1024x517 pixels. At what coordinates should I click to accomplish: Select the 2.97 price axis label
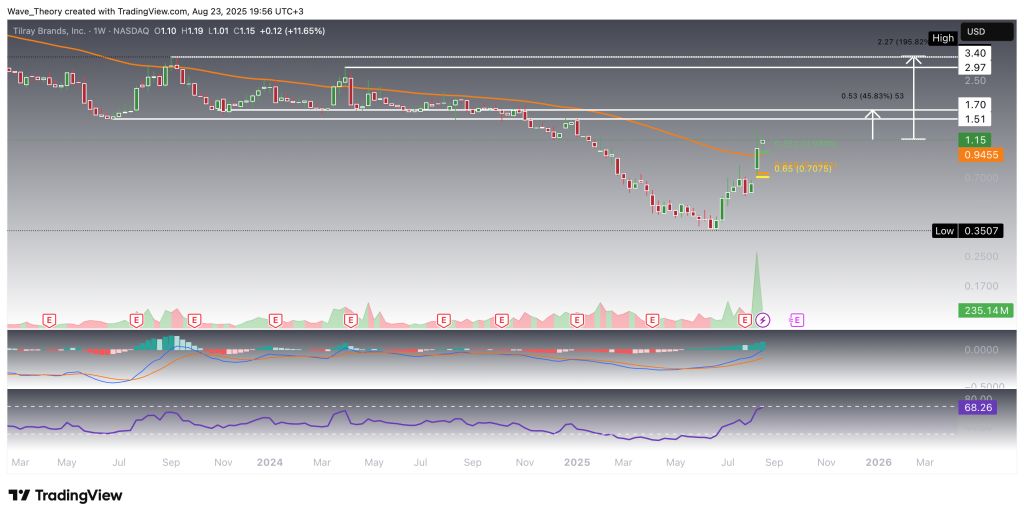[x=975, y=67]
